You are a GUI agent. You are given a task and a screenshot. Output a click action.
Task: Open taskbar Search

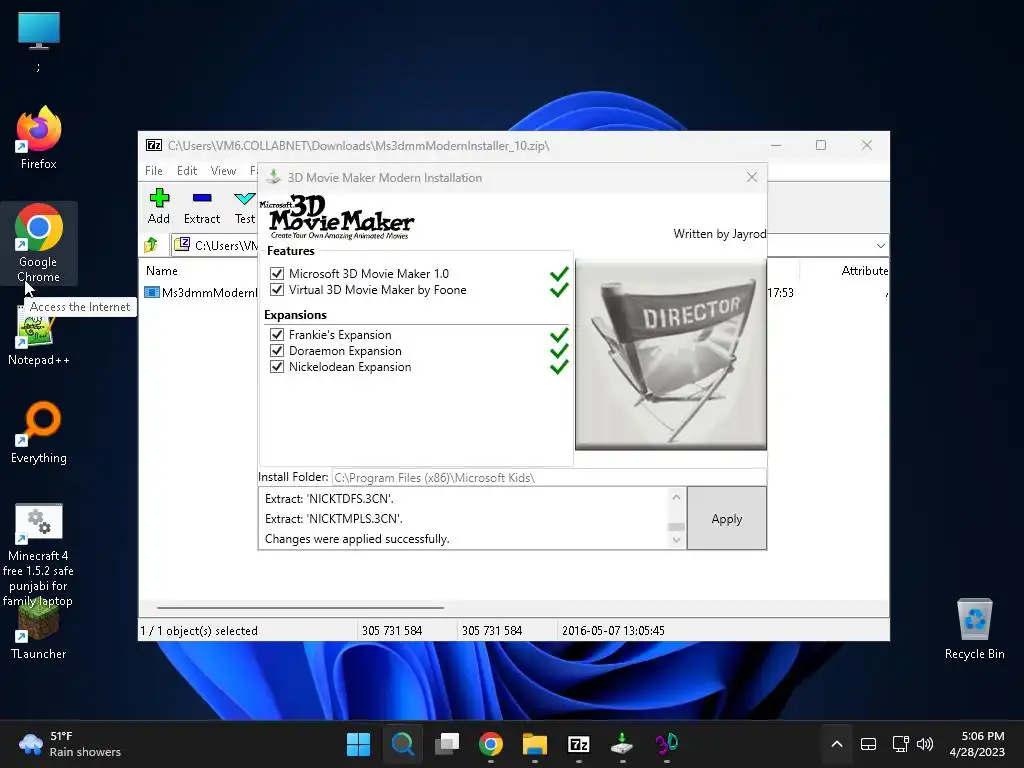click(x=402, y=744)
